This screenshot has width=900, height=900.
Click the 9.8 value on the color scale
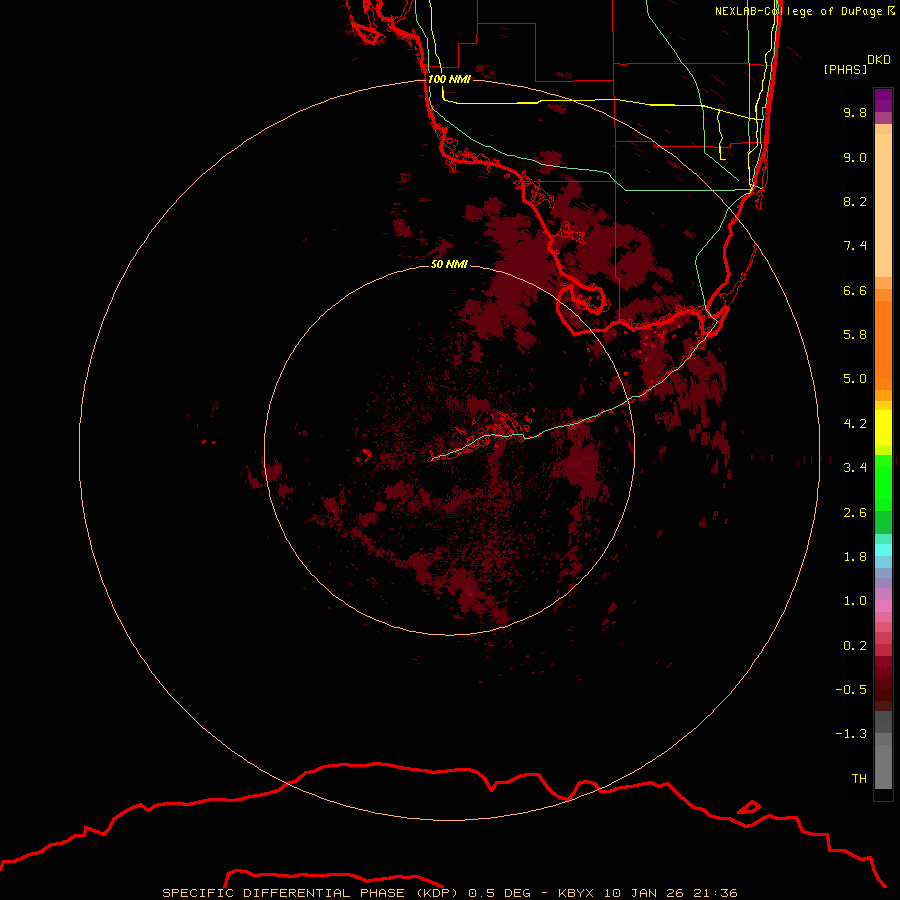click(855, 112)
